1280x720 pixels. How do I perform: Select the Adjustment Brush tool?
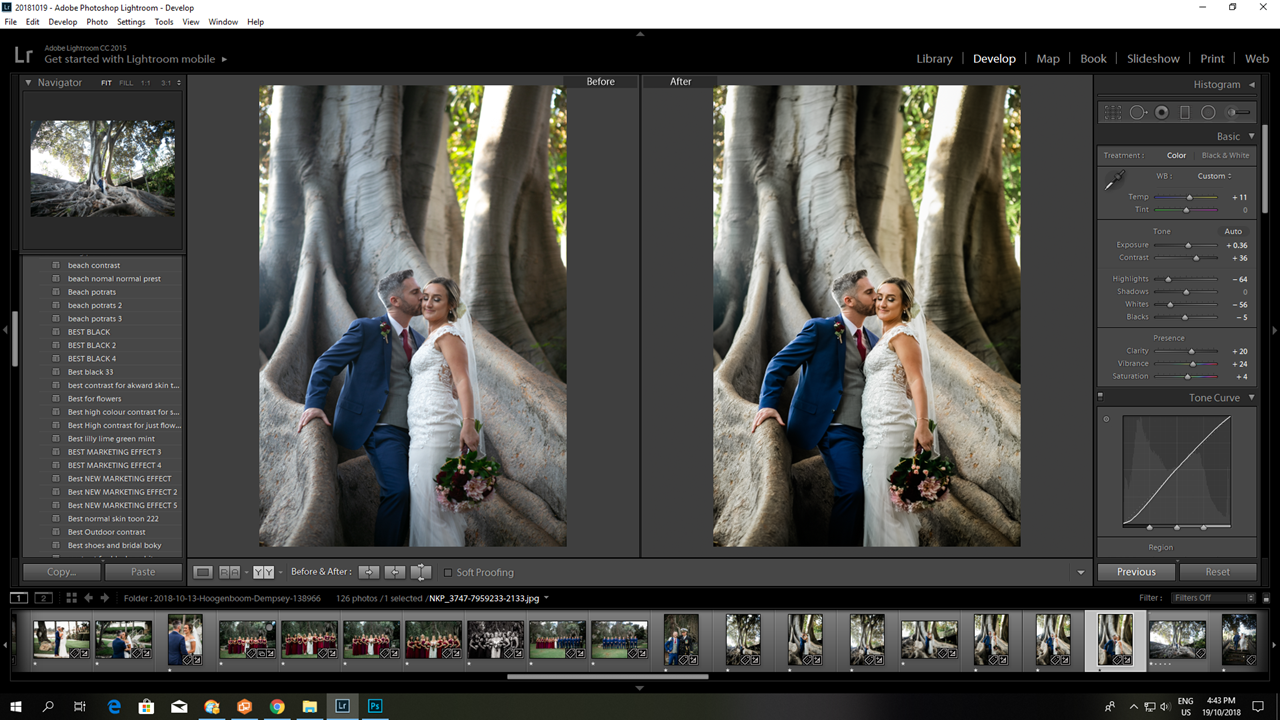pos(1238,113)
